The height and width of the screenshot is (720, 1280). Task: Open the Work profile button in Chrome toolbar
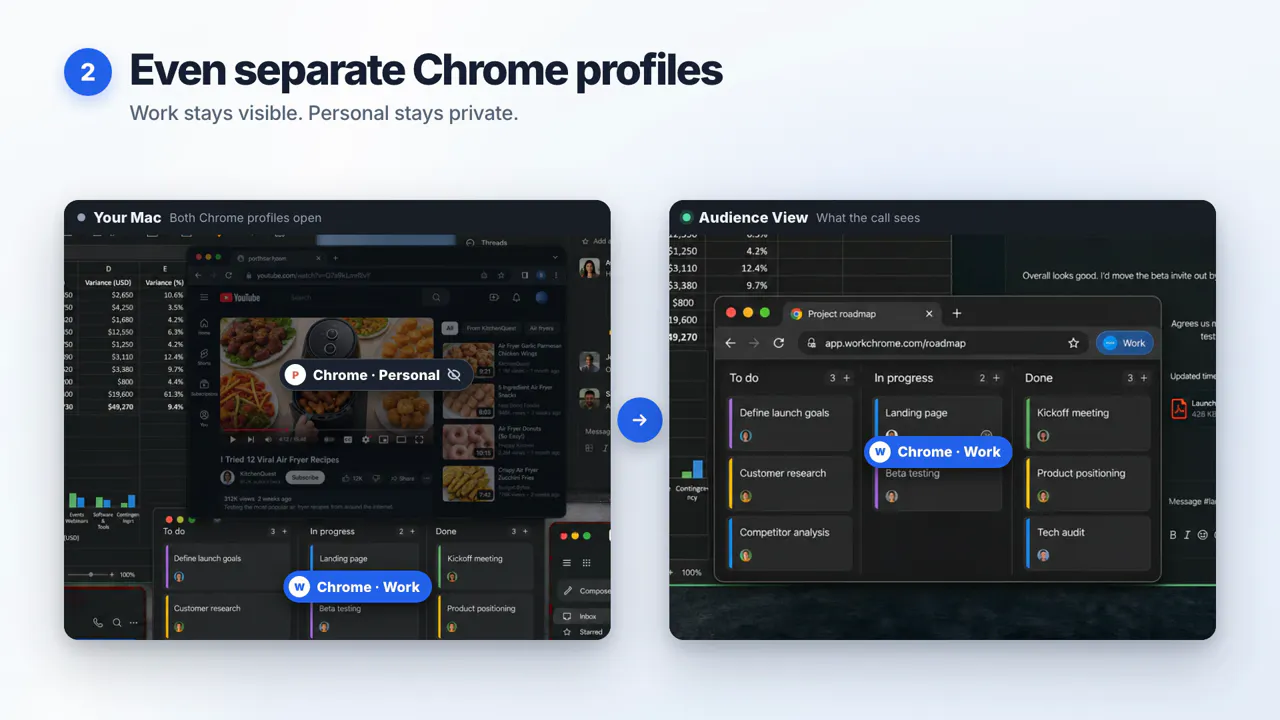[x=1125, y=343]
